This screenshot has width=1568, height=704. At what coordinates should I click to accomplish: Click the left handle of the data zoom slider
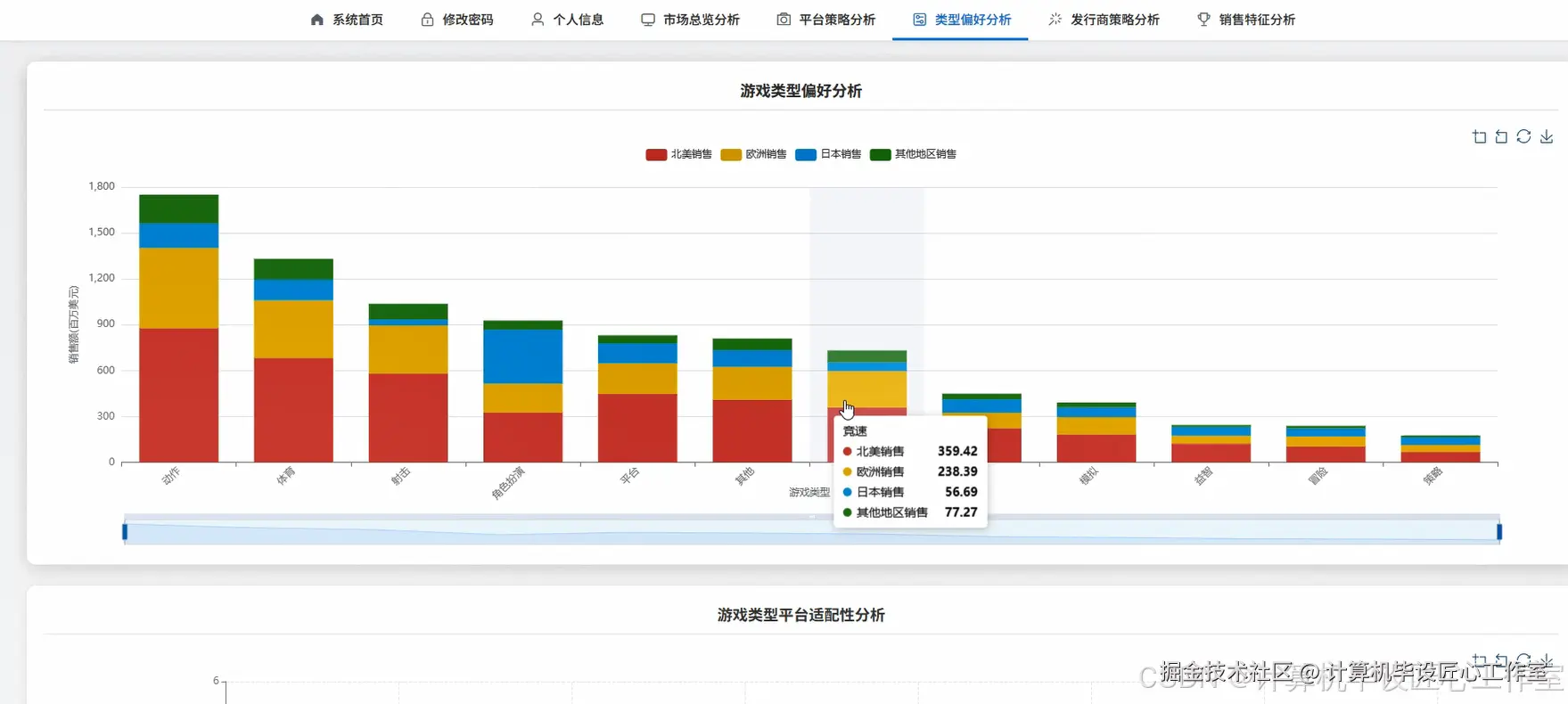click(125, 532)
